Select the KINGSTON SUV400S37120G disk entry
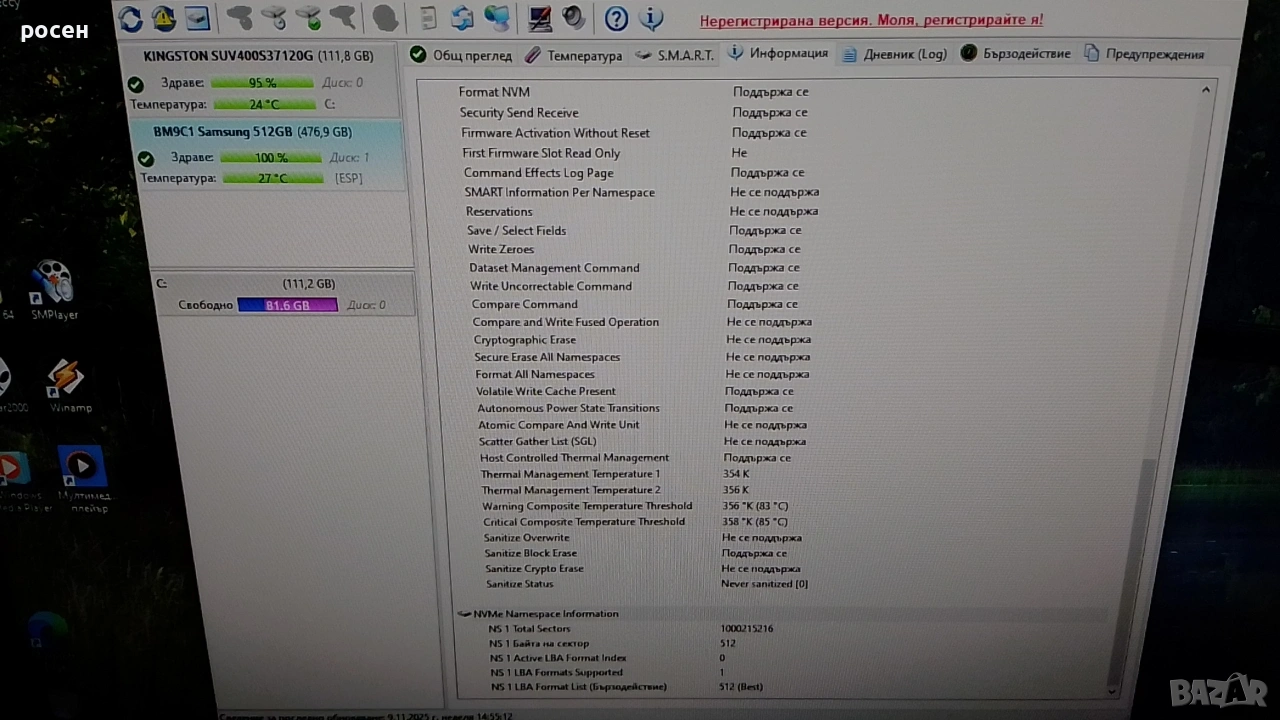 [x=258, y=57]
